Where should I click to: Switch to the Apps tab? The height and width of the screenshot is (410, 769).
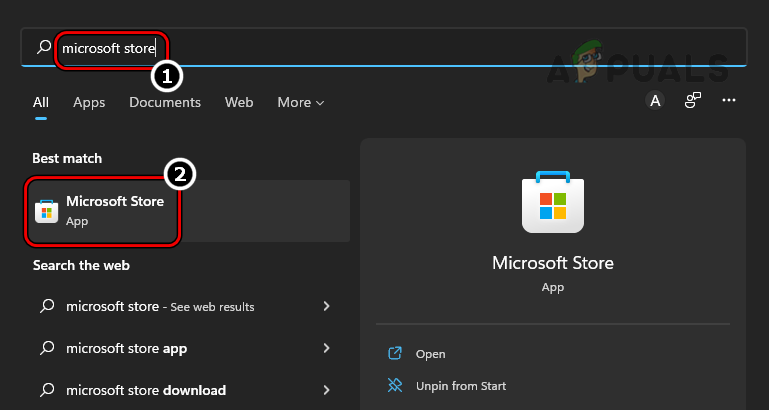tap(89, 102)
